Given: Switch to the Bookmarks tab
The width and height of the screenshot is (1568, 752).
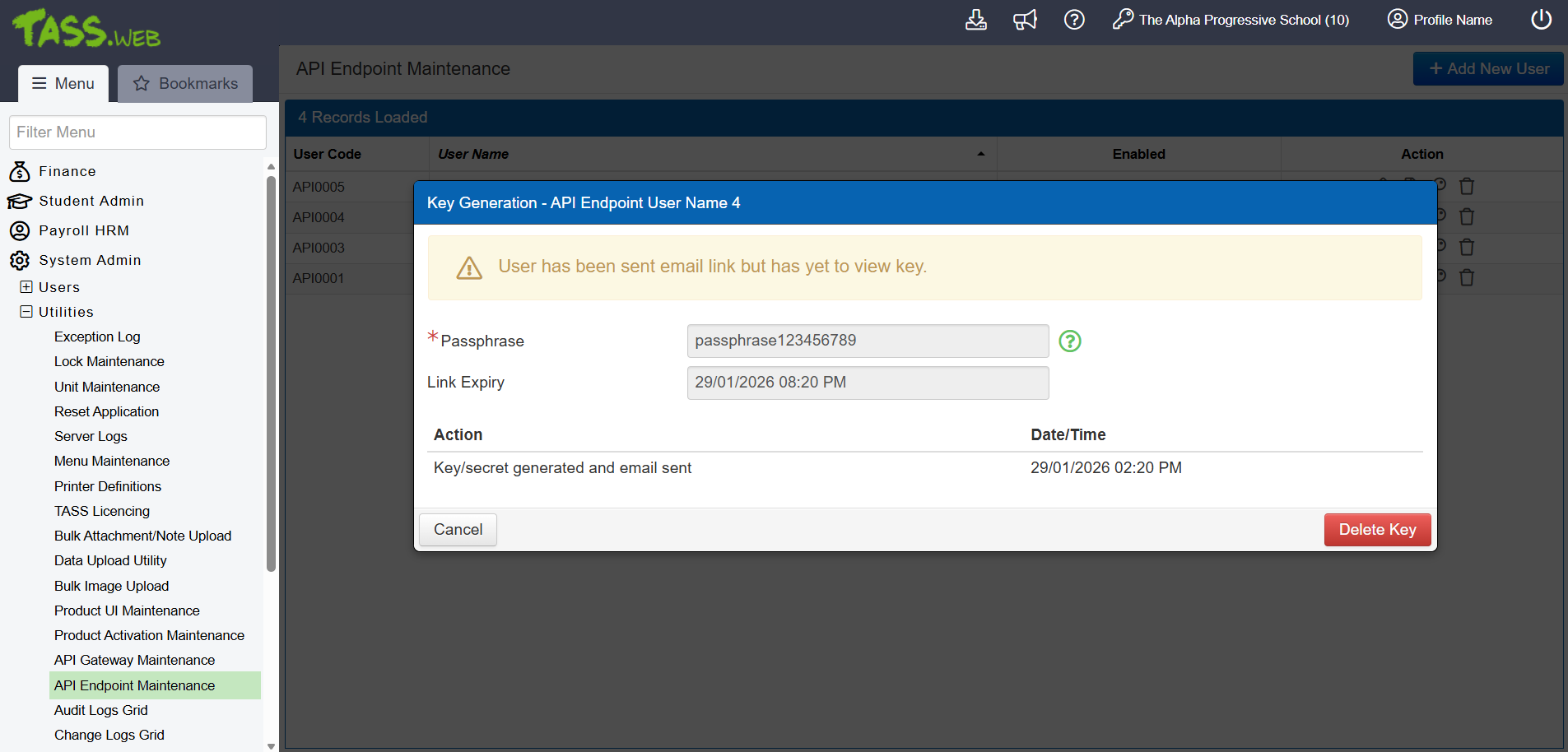Looking at the screenshot, I should pyautogui.click(x=185, y=84).
